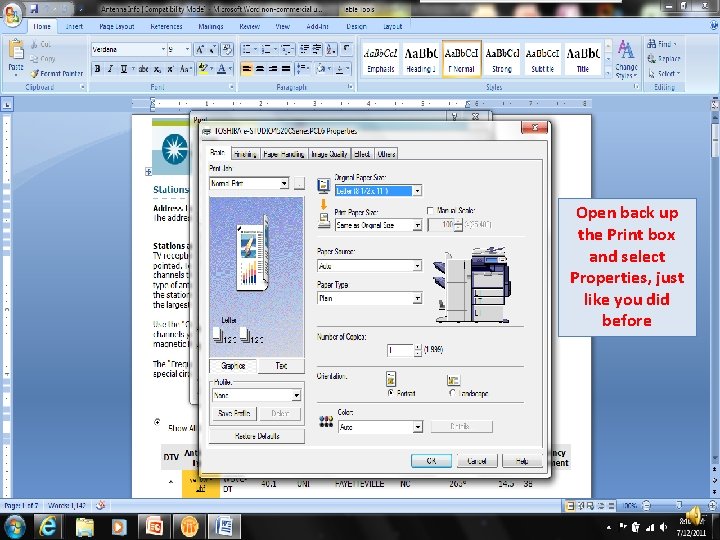720x540 pixels.
Task: Click the Replace icon in Editing group
Action: pos(664,59)
